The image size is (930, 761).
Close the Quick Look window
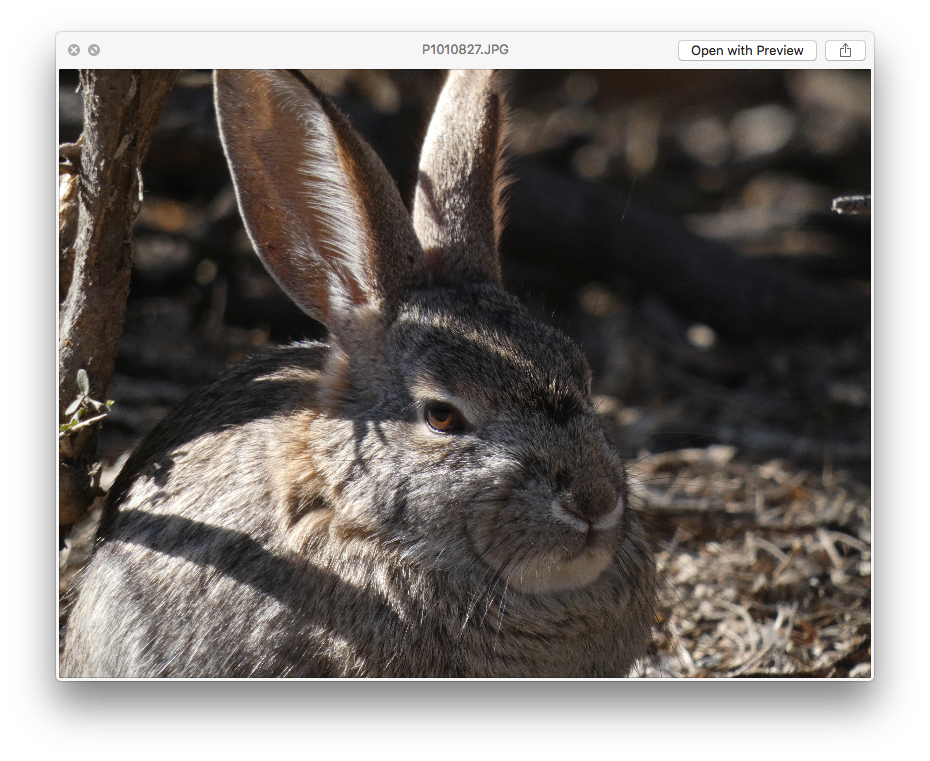click(x=74, y=50)
